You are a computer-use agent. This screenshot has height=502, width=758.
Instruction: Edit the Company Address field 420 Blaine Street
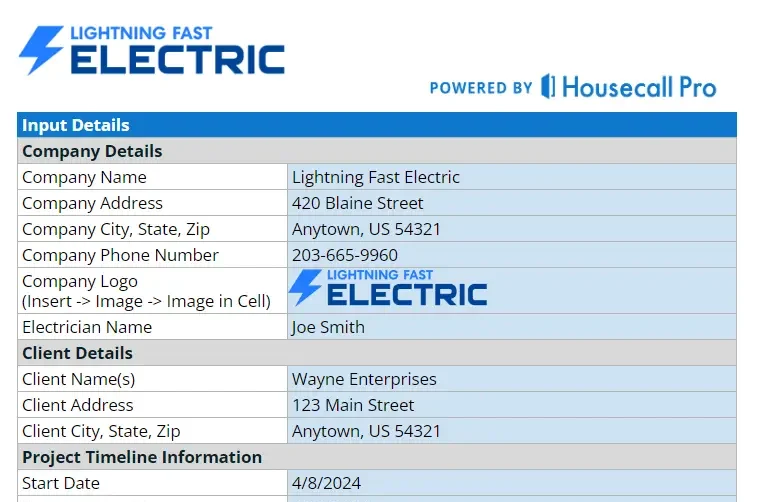pyautogui.click(x=511, y=203)
